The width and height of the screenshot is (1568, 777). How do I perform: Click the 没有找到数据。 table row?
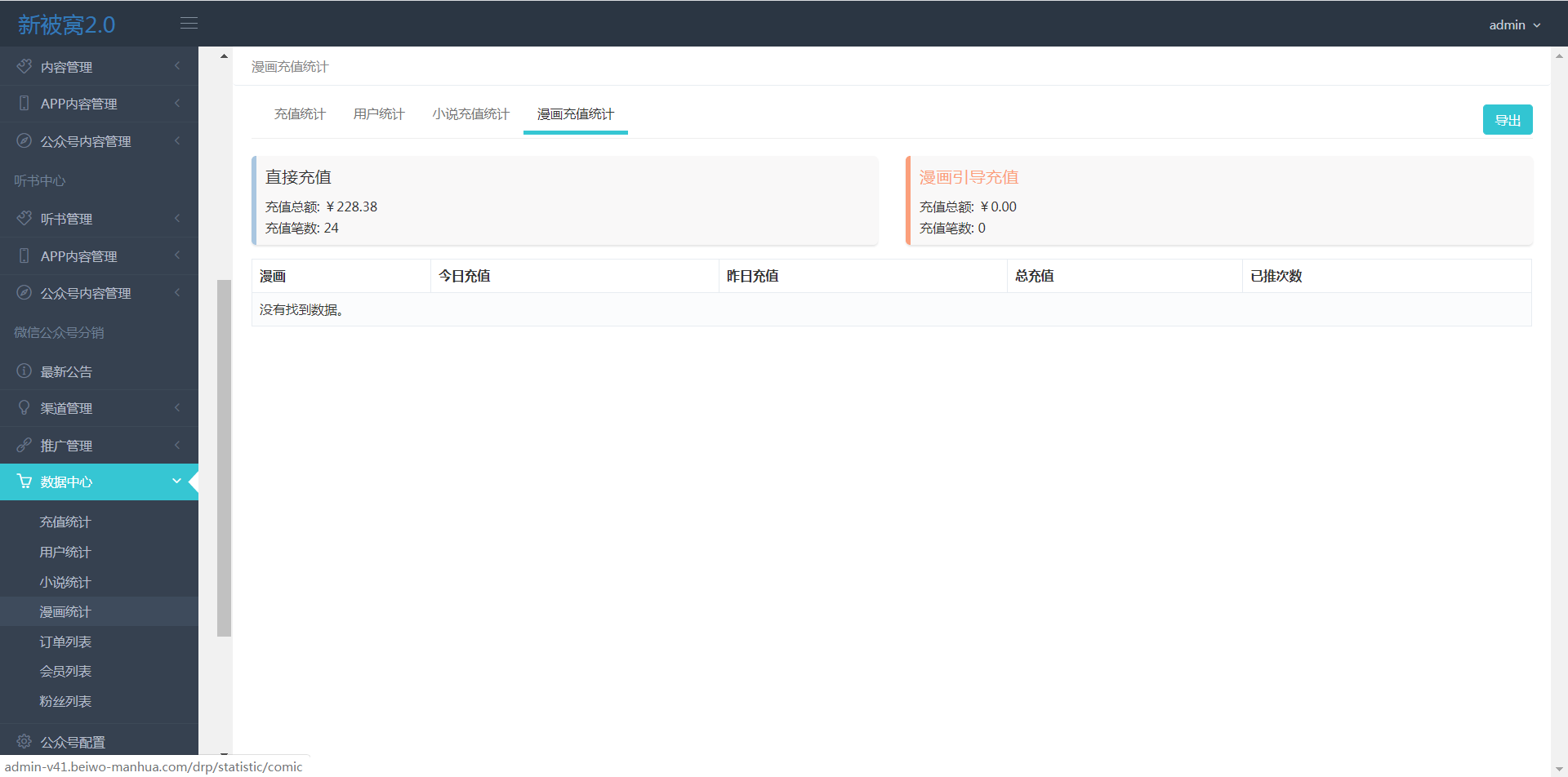tap(892, 309)
